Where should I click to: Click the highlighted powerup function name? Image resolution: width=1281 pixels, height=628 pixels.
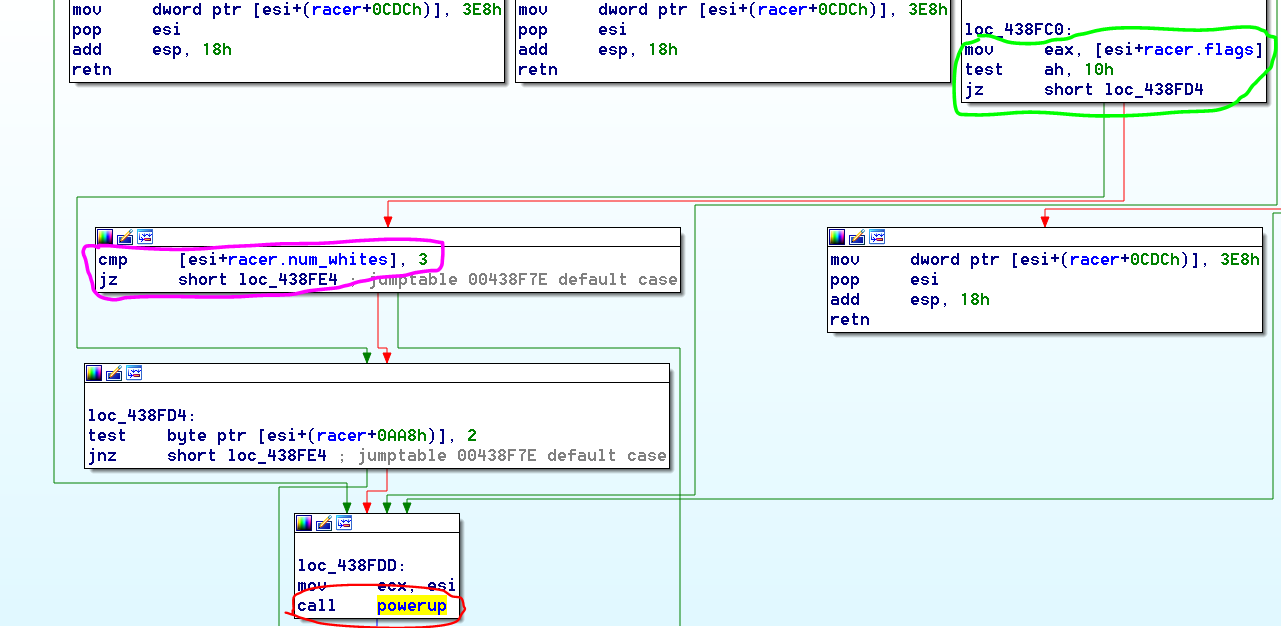(x=412, y=606)
